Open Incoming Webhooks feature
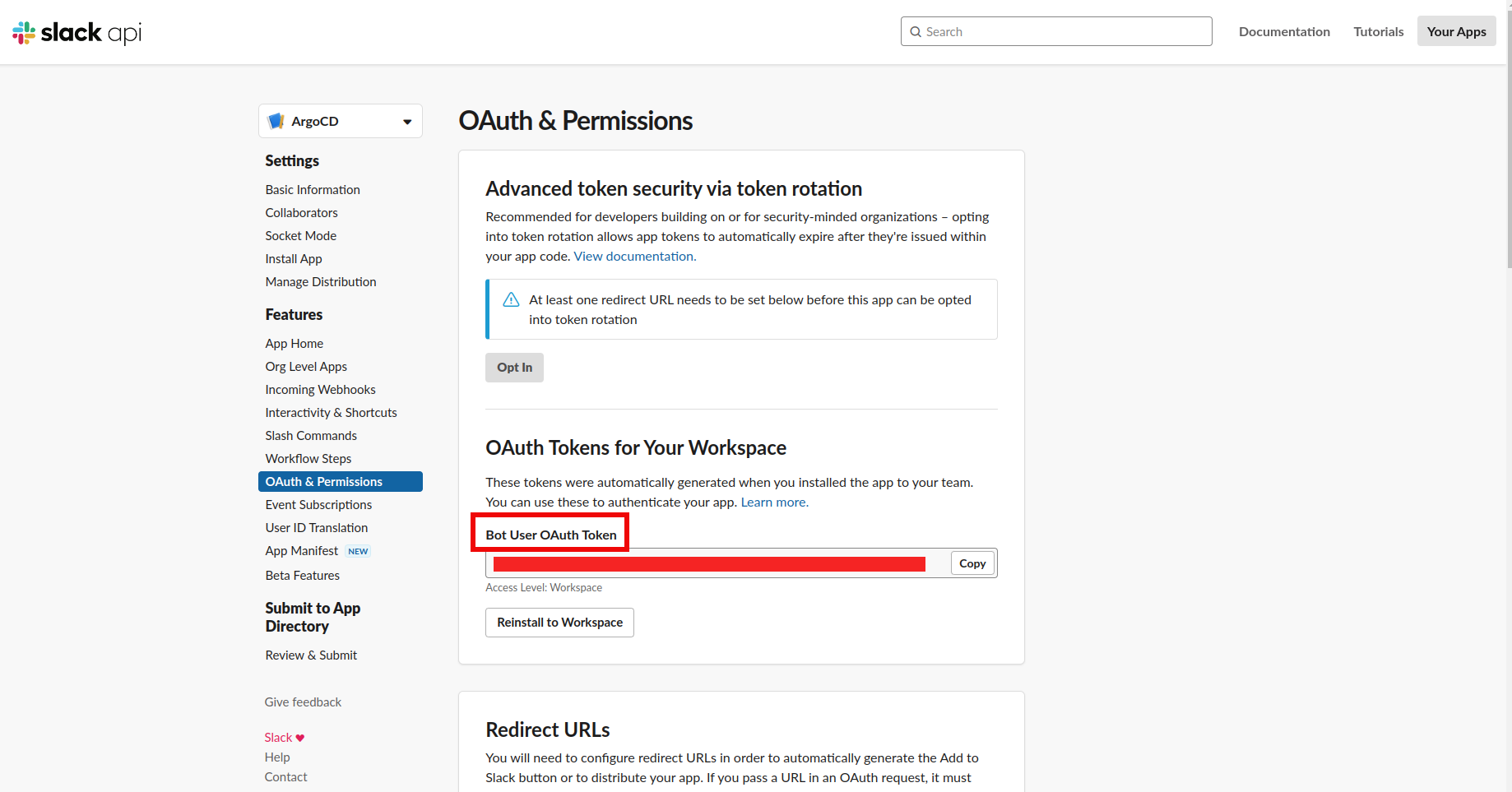This screenshot has height=792, width=1512. click(x=320, y=389)
